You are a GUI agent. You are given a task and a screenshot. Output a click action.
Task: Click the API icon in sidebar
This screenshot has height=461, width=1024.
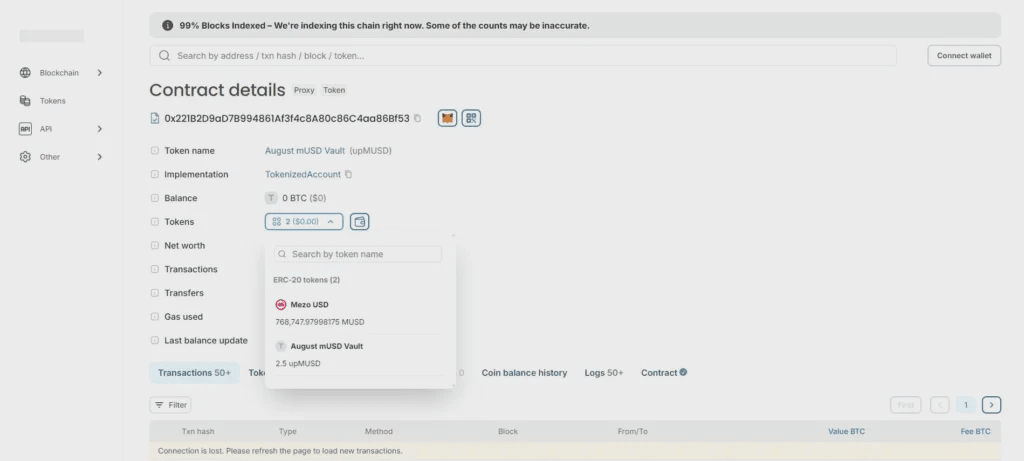tap(25, 129)
